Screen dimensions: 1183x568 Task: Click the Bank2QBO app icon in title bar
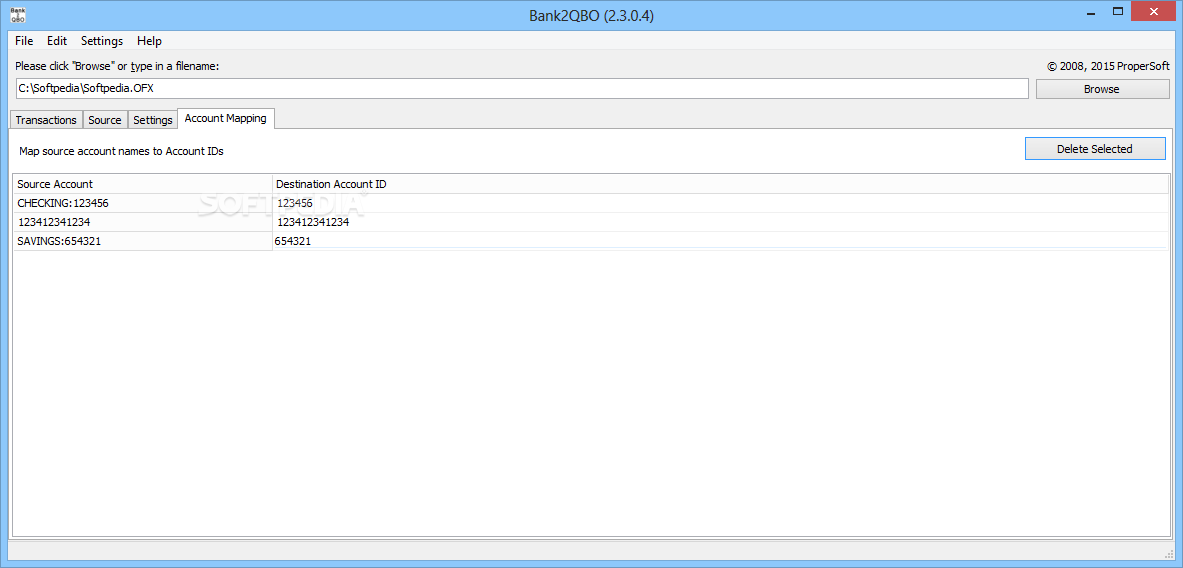tap(16, 14)
